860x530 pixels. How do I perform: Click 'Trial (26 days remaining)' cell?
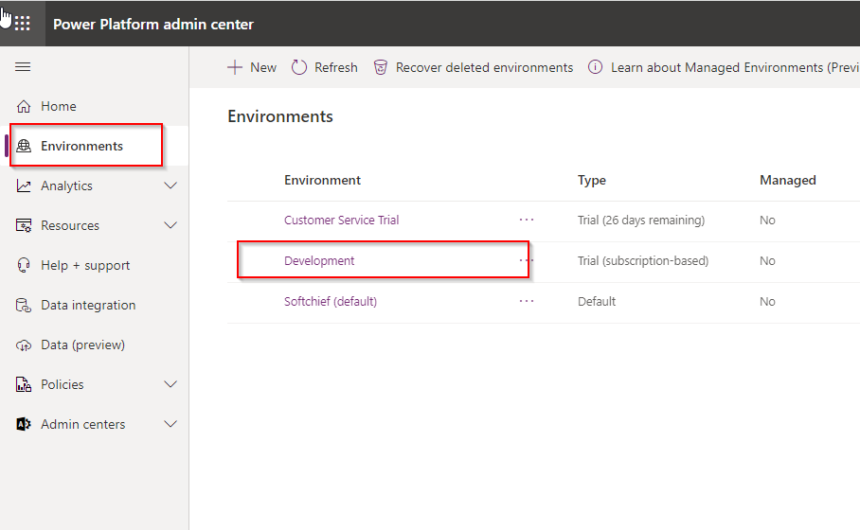pos(641,220)
